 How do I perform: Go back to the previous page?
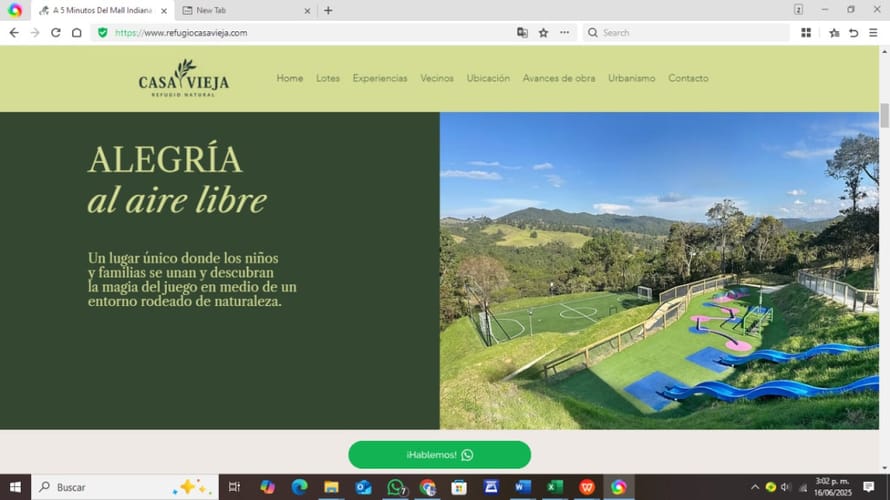(14, 33)
